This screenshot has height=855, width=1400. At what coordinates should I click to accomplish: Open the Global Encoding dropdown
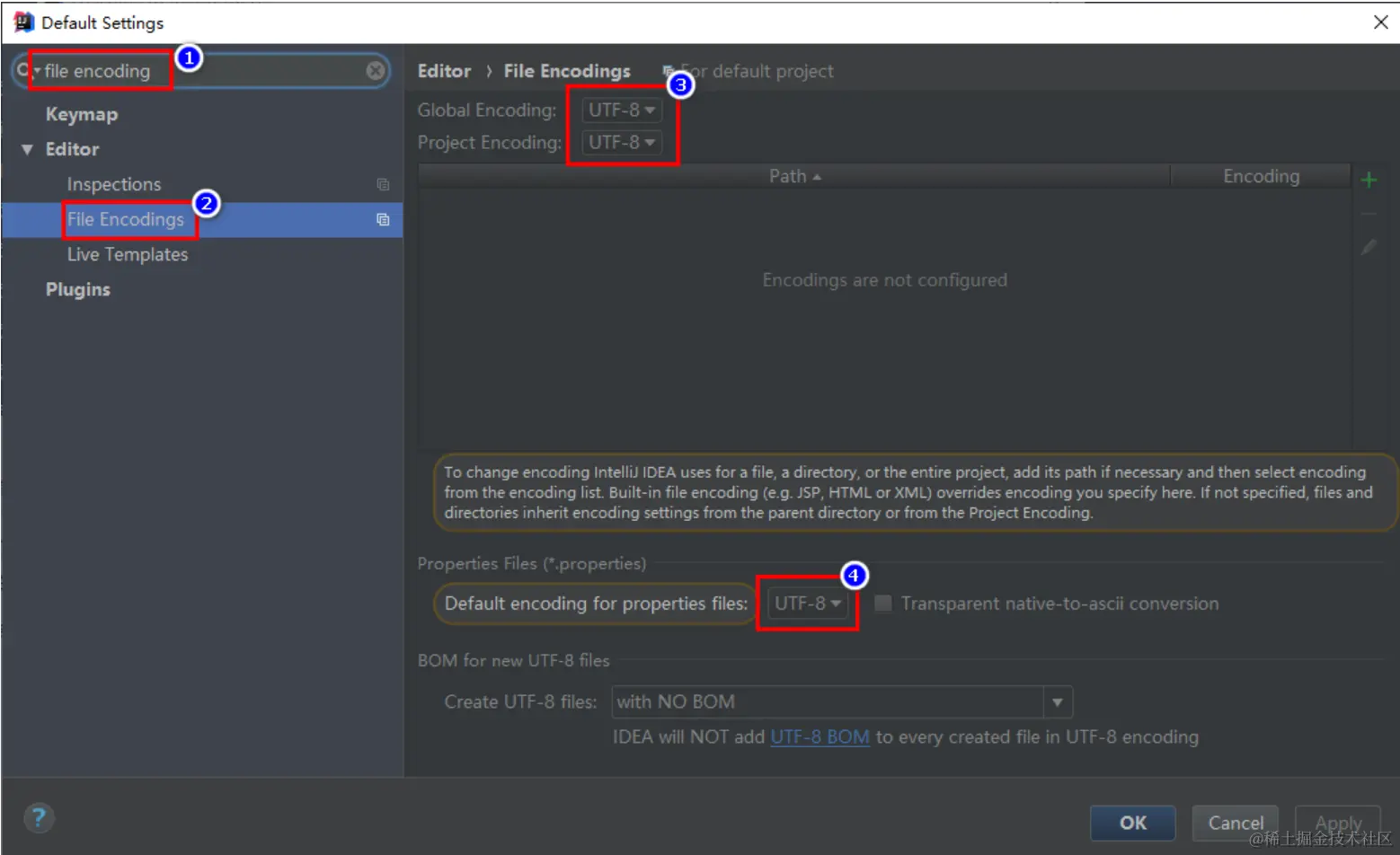tap(622, 110)
